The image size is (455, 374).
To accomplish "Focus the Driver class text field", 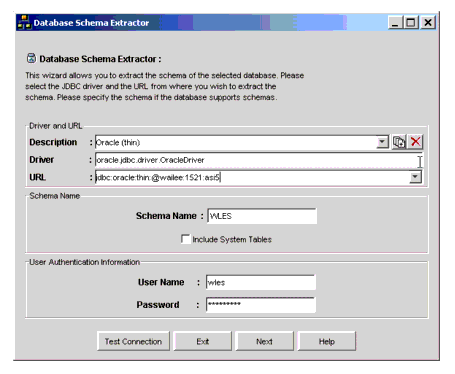I will (259, 160).
